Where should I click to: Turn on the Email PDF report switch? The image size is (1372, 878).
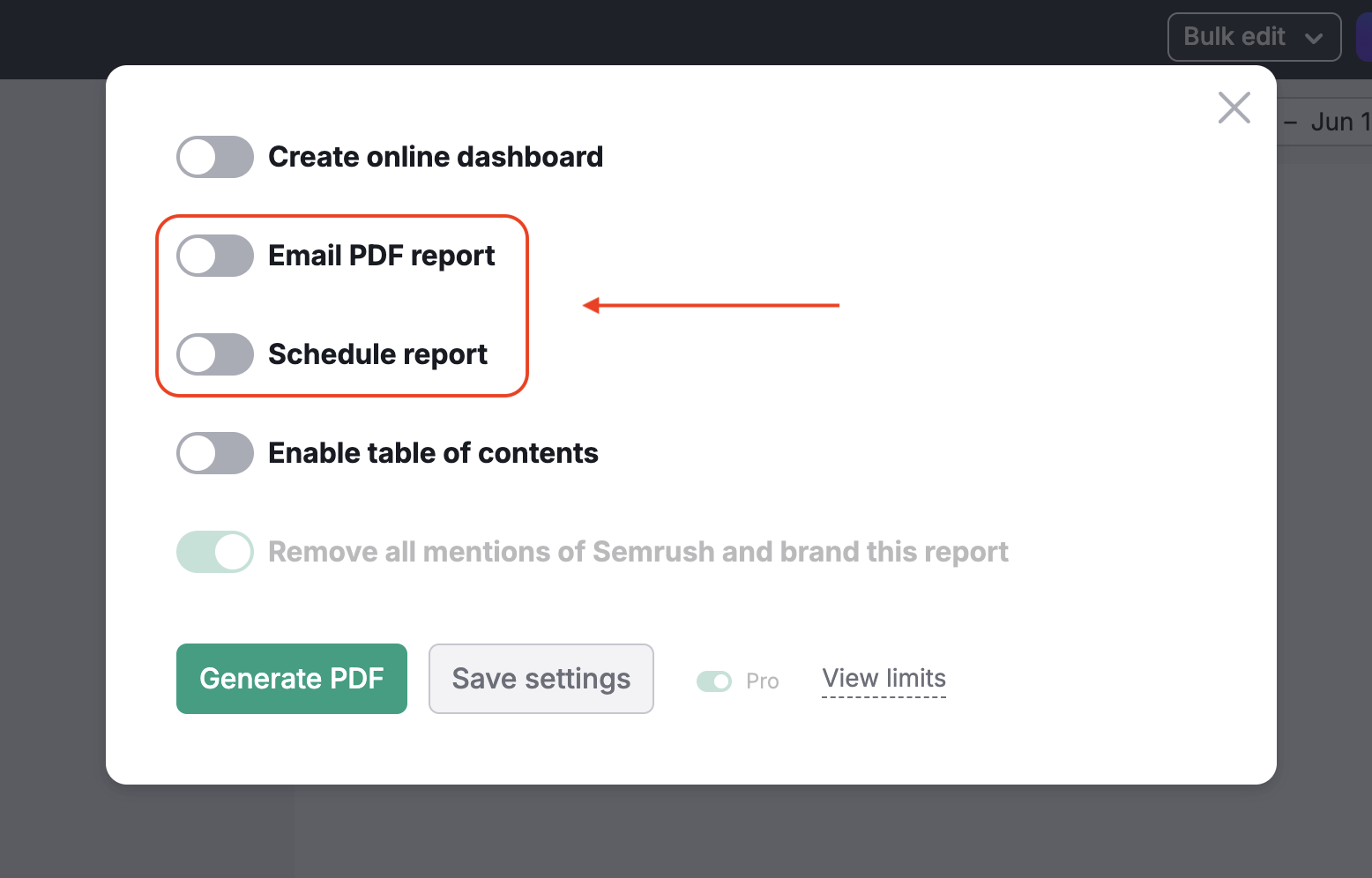(x=214, y=256)
